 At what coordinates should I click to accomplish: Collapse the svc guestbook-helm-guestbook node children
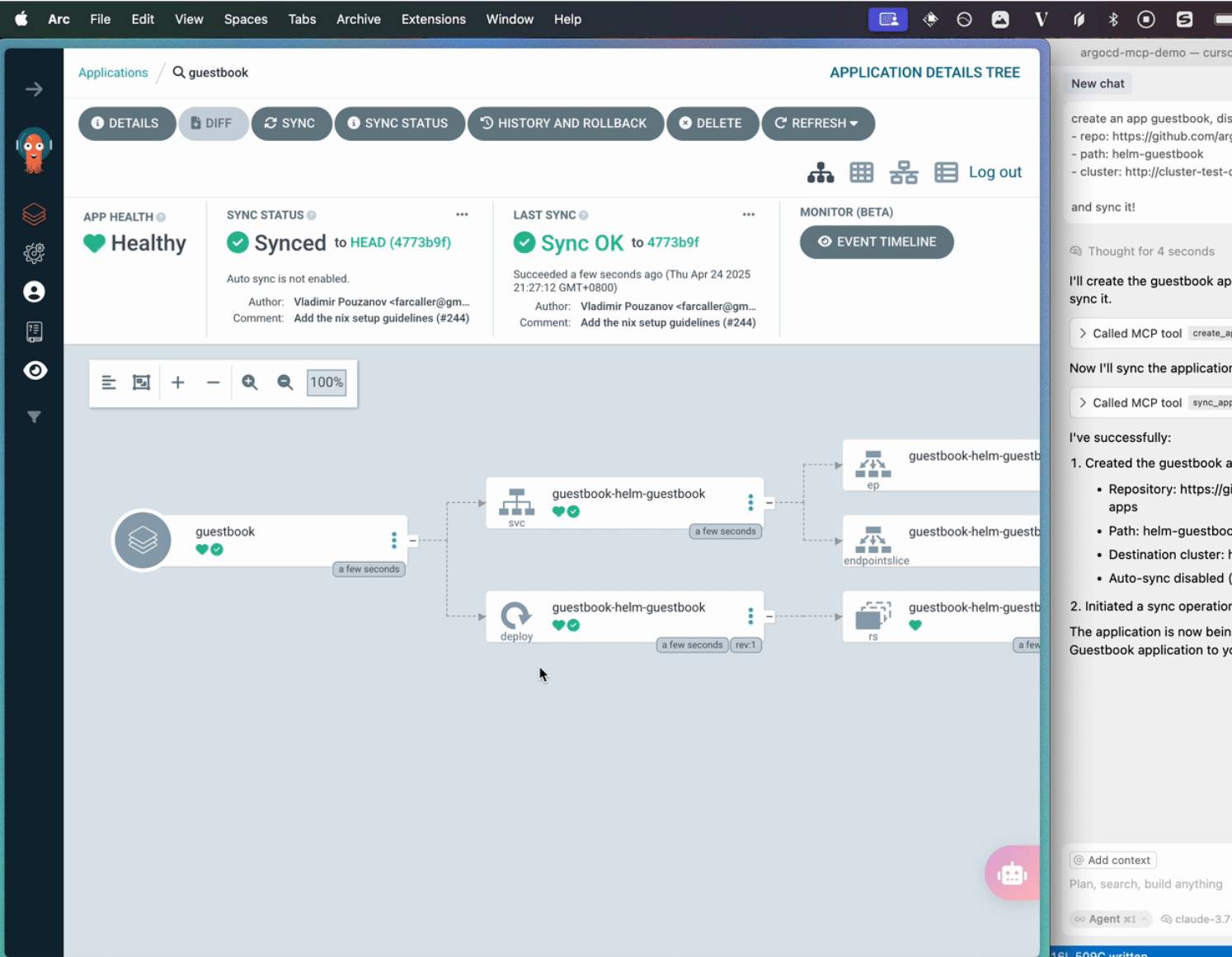769,503
